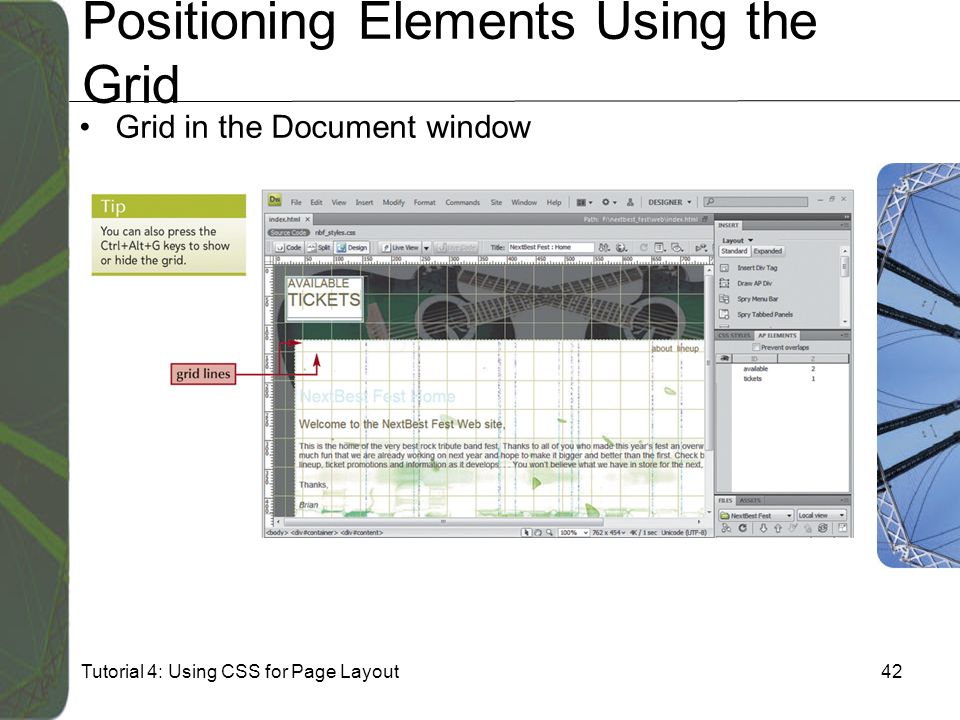Click the Title field showing NextBest Fest : Home
Image resolution: width=960 pixels, height=720 pixels.
(x=551, y=247)
